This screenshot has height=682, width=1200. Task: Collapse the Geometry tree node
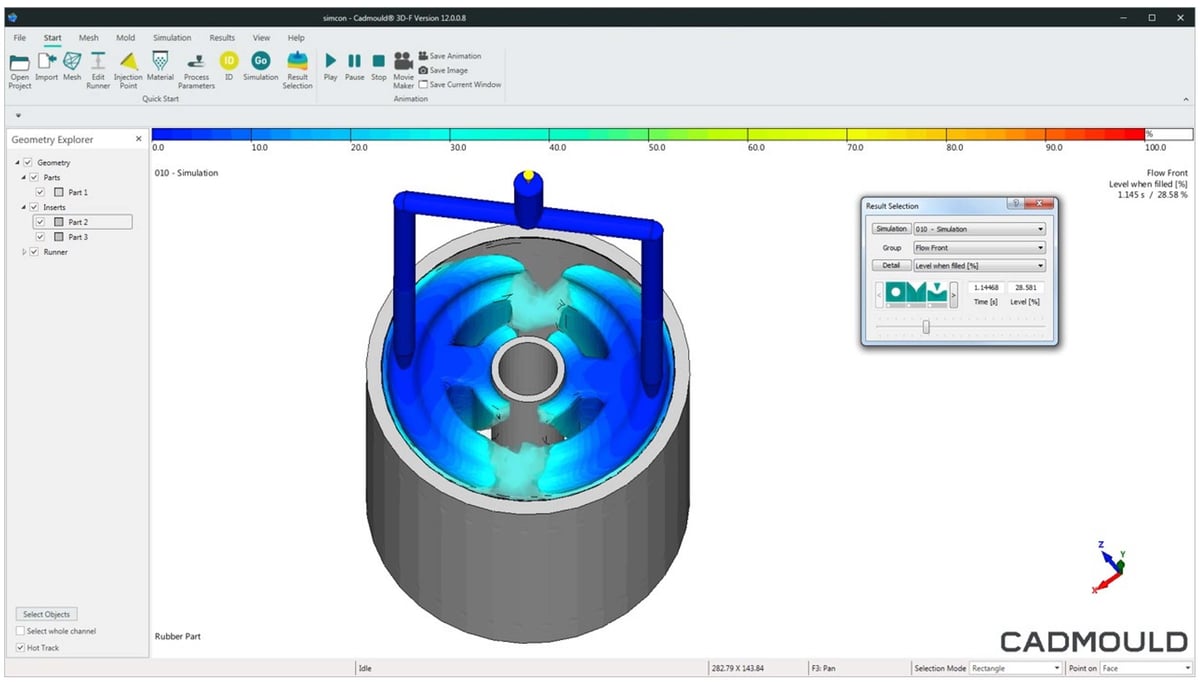(18, 162)
